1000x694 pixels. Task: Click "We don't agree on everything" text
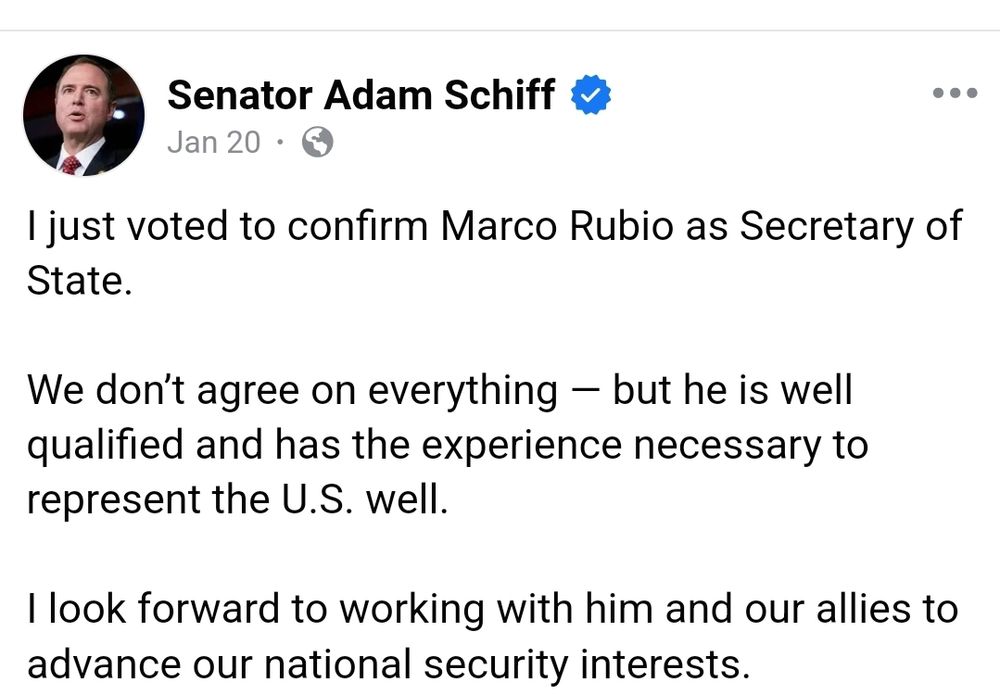(292, 390)
